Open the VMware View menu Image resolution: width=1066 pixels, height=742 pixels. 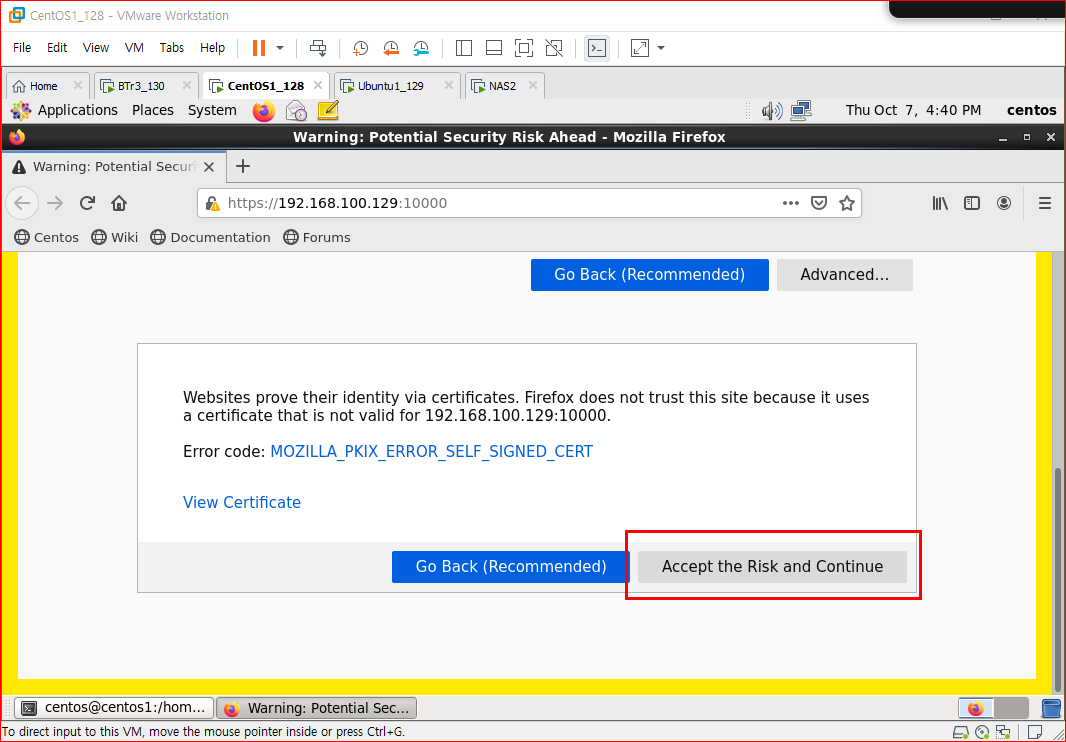tap(96, 48)
